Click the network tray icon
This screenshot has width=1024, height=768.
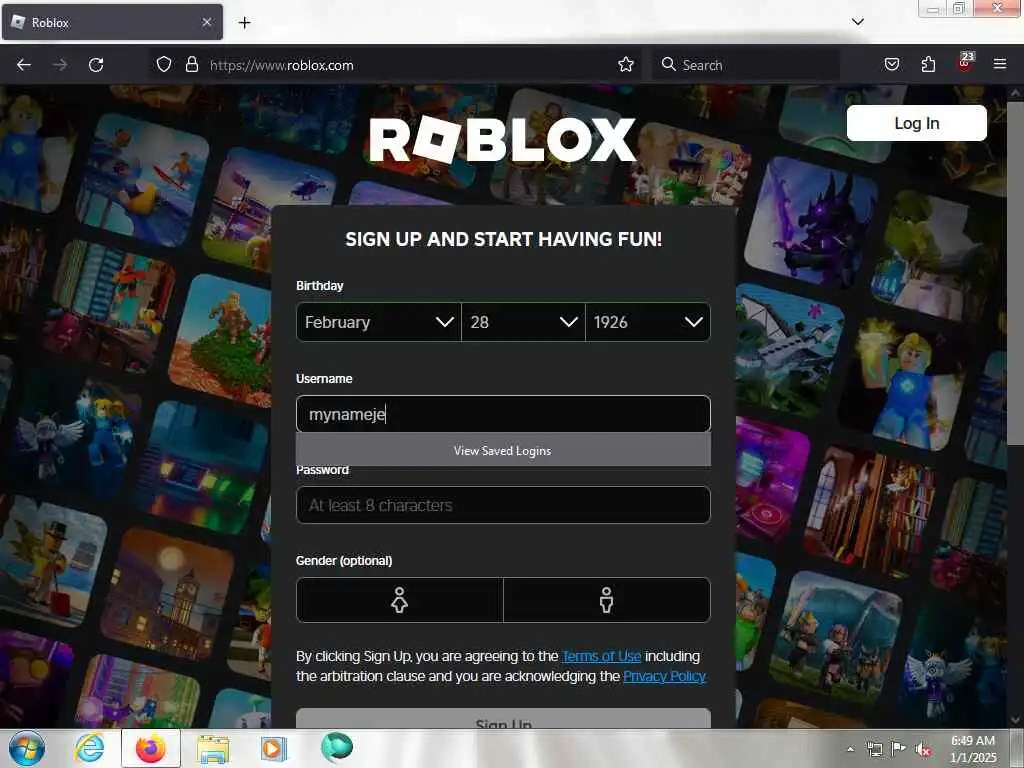874,749
